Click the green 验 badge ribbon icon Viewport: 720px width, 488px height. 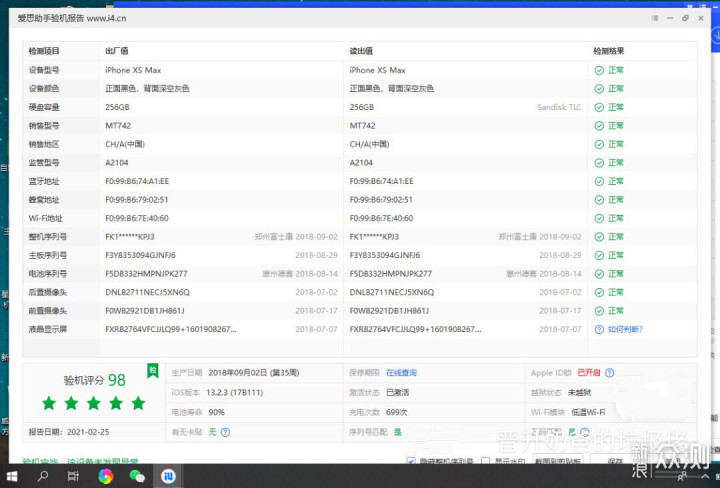[x=153, y=371]
